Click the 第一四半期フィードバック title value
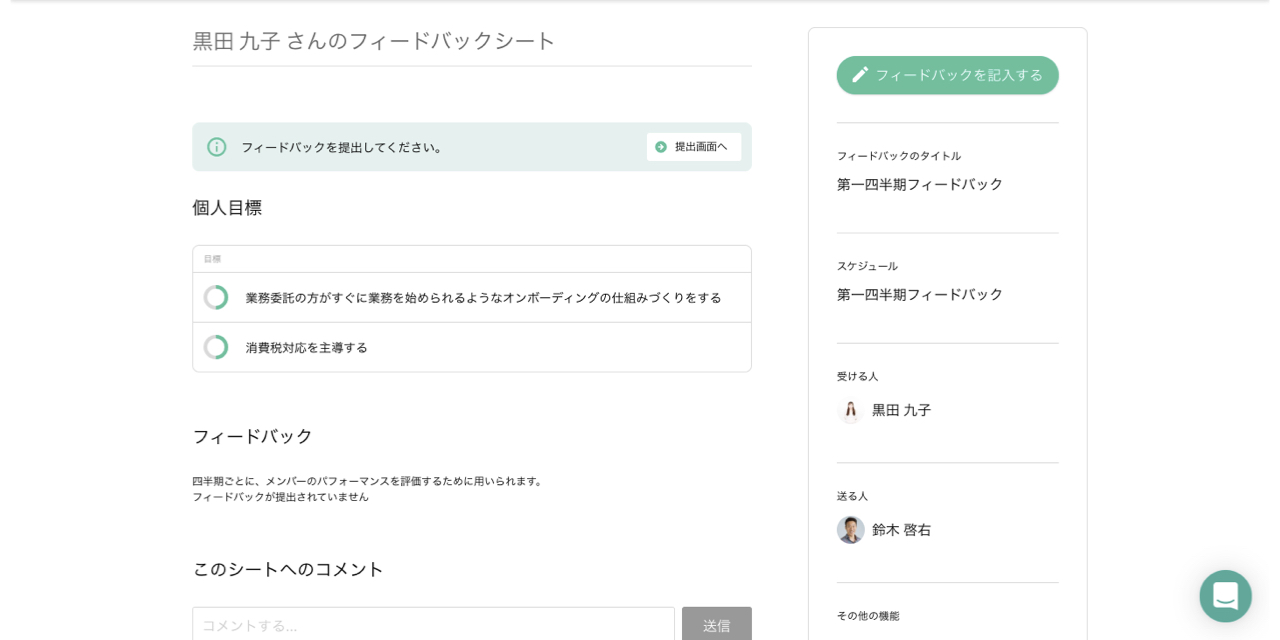This screenshot has height=640, width=1280. tap(919, 184)
